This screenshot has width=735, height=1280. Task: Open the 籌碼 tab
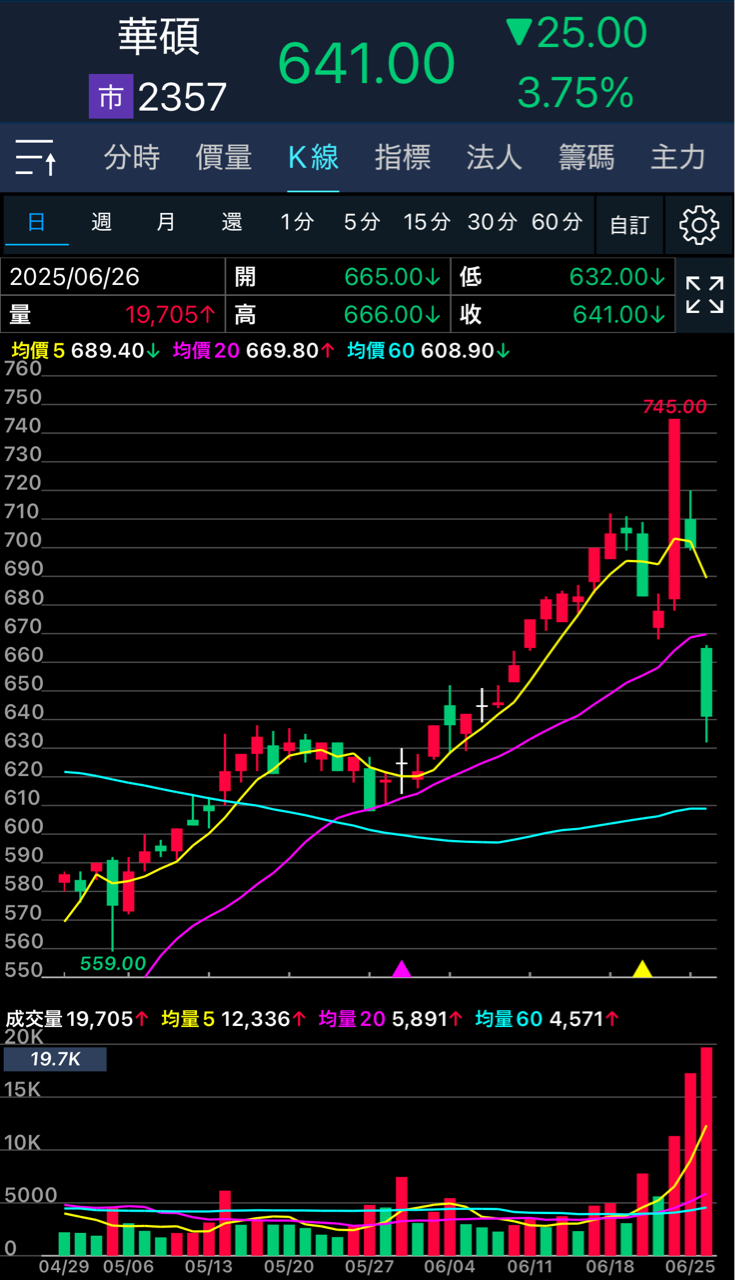pos(586,157)
